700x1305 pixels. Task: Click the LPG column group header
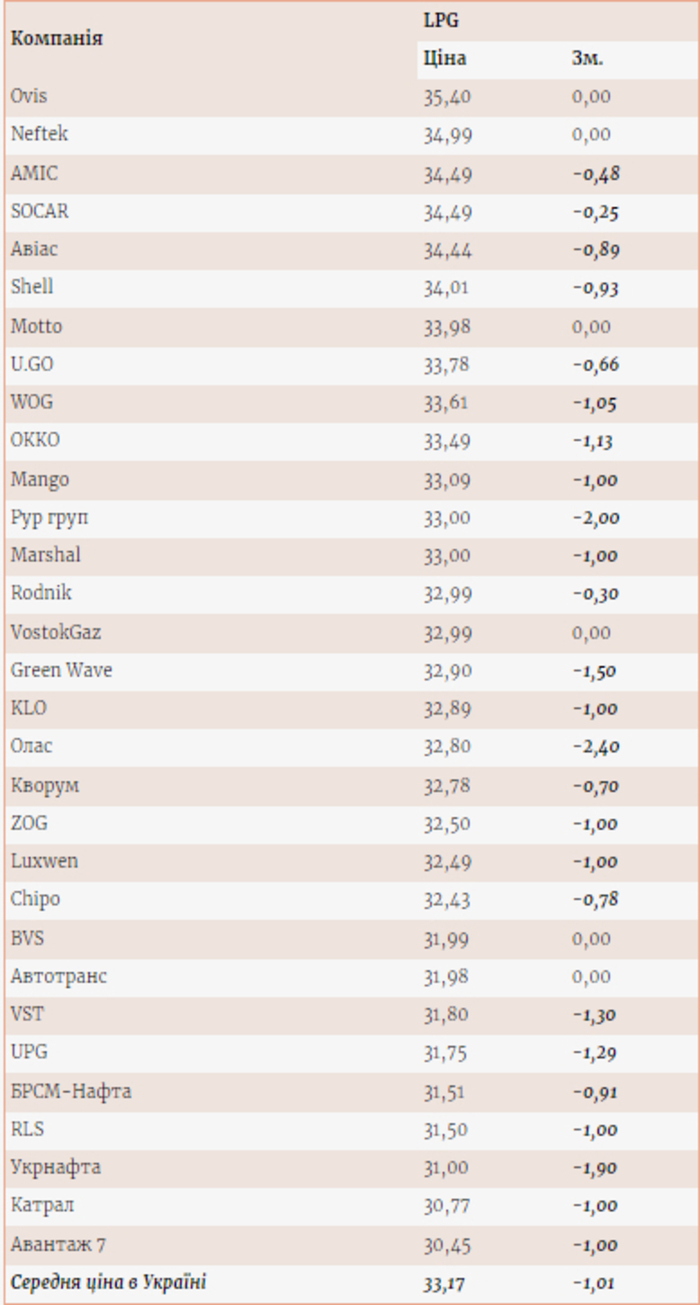point(441,20)
